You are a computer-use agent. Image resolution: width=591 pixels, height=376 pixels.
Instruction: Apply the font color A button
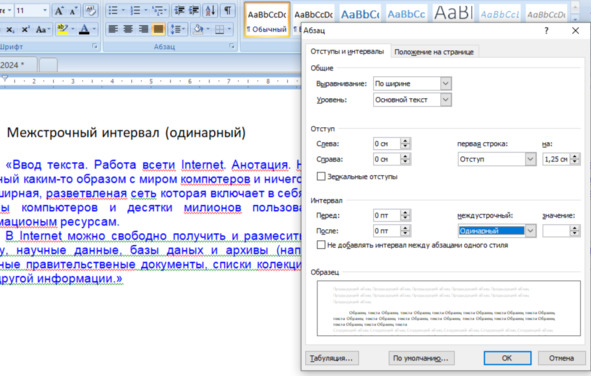click(84, 29)
